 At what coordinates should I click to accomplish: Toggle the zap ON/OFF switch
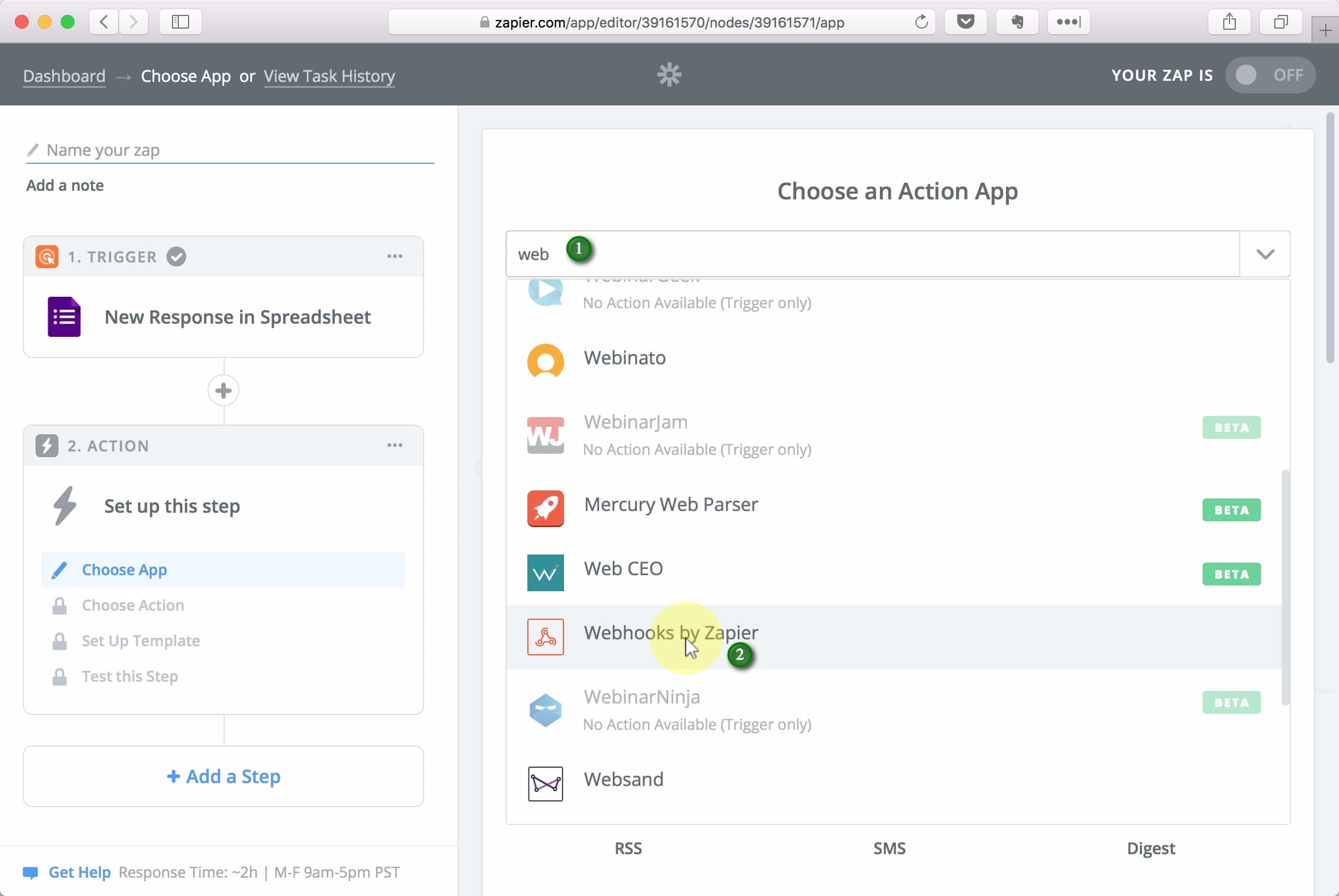point(1270,75)
